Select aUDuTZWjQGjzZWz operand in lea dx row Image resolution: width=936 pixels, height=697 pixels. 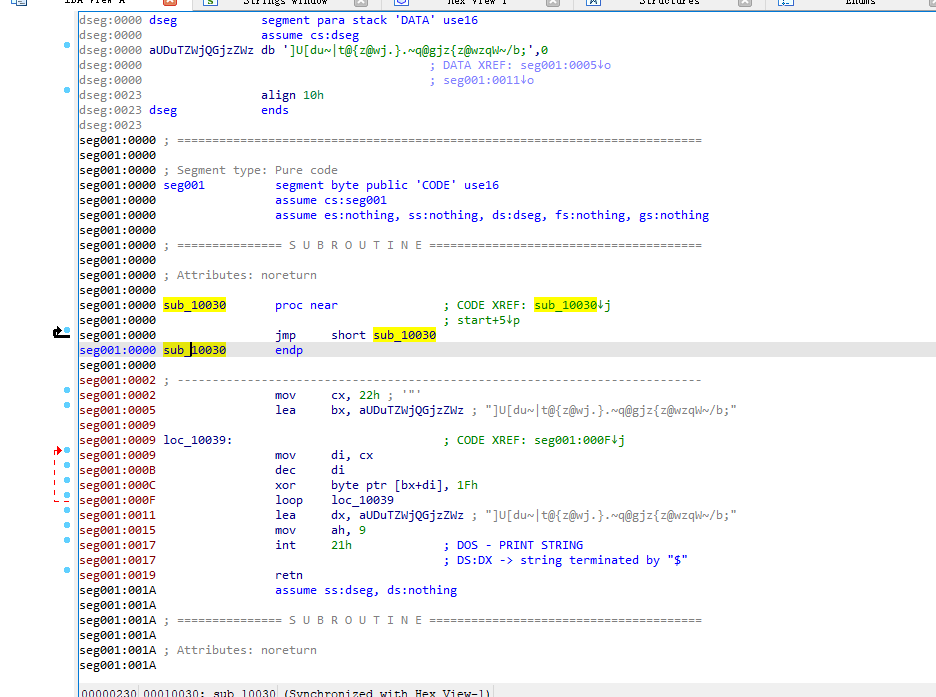[x=411, y=515]
